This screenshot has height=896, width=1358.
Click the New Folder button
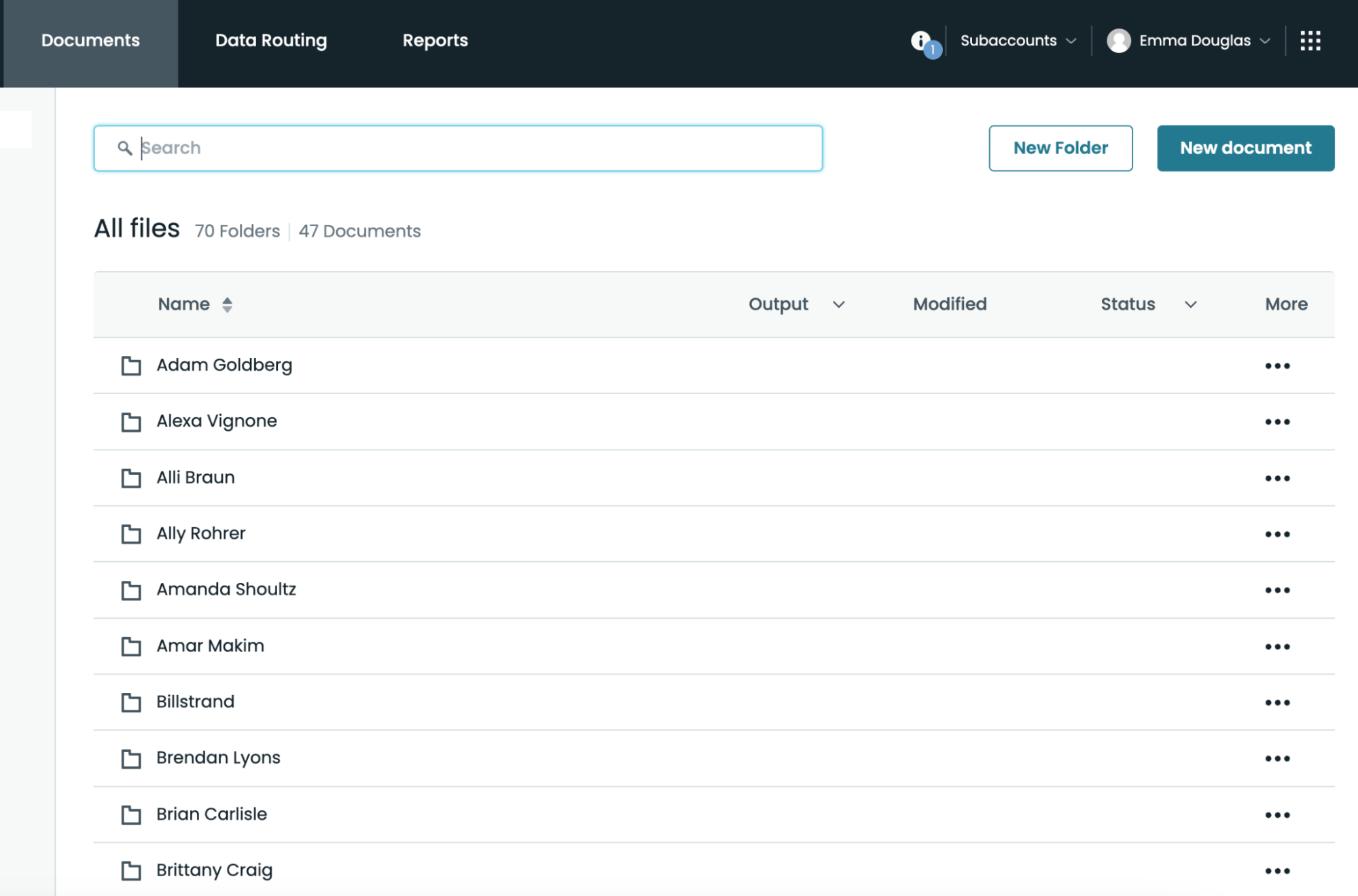[x=1060, y=148]
